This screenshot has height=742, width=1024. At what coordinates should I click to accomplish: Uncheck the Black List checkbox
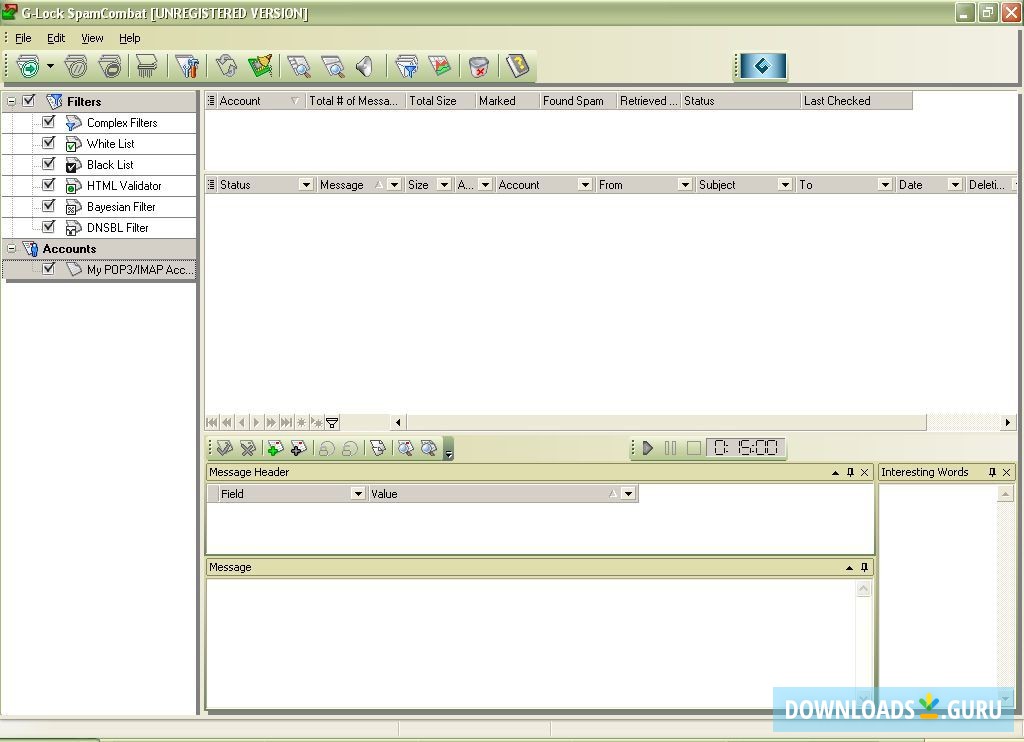click(x=48, y=163)
